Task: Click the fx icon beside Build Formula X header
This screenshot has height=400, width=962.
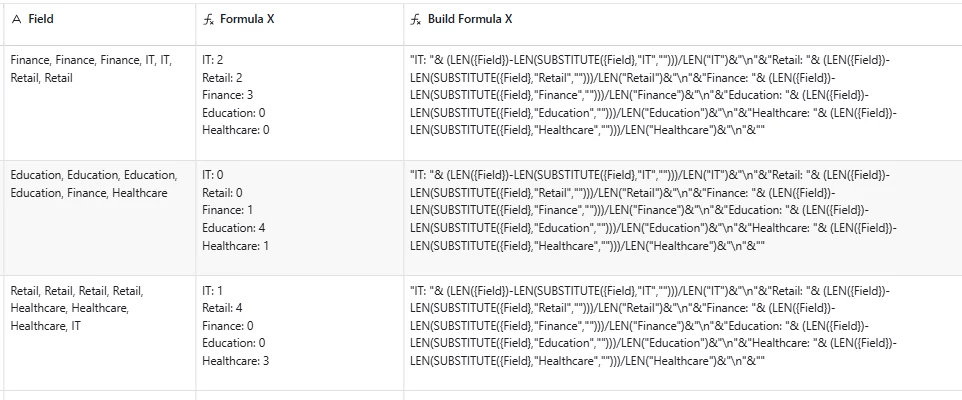Action: (415, 20)
